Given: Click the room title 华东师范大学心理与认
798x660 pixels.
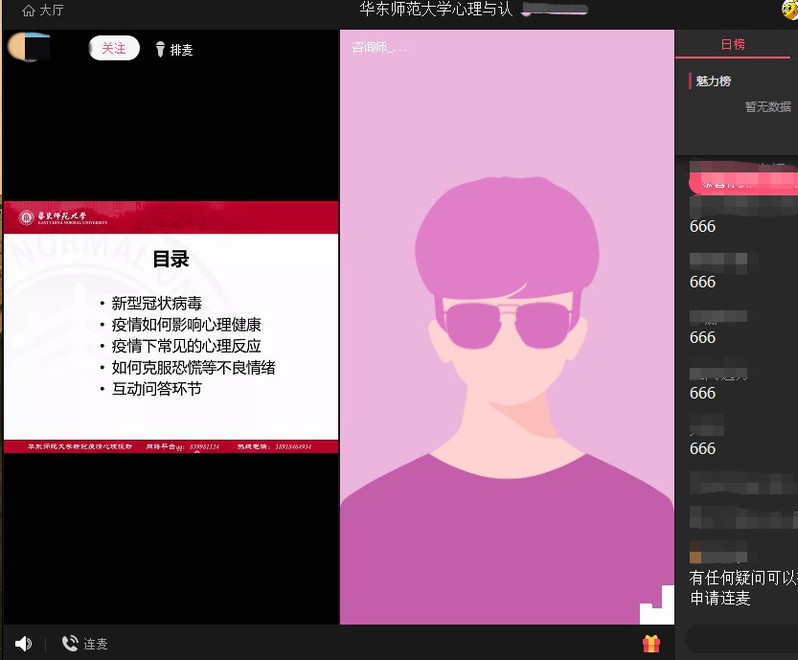Looking at the screenshot, I should click(x=436, y=10).
